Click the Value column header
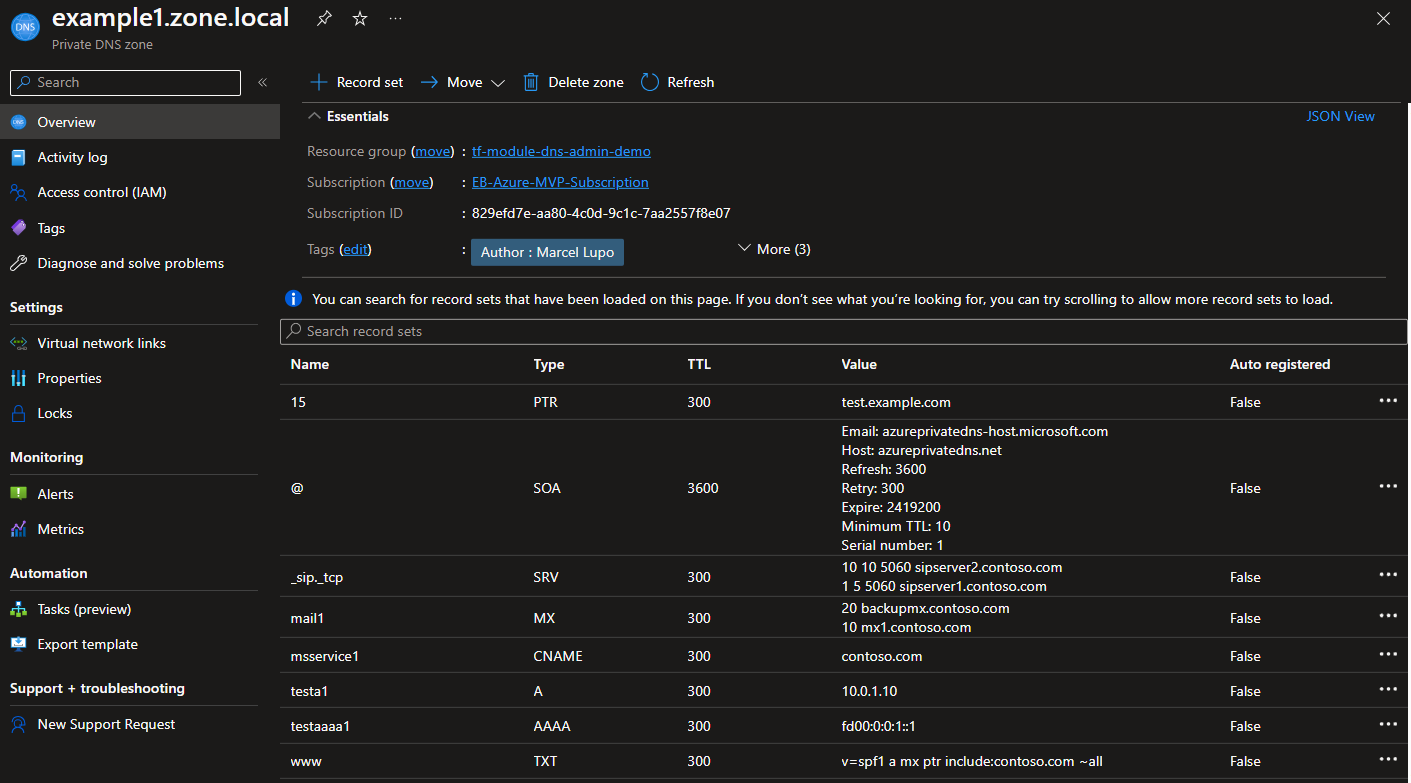 point(859,364)
